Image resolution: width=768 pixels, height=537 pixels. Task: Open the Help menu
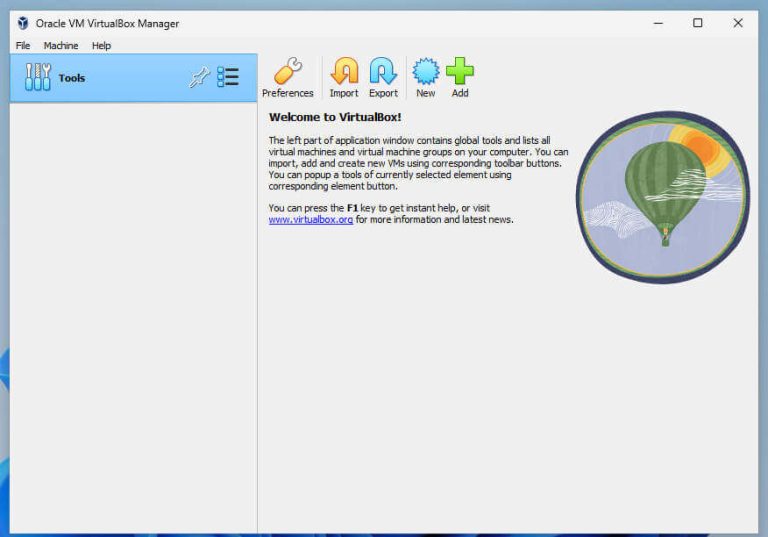(101, 46)
